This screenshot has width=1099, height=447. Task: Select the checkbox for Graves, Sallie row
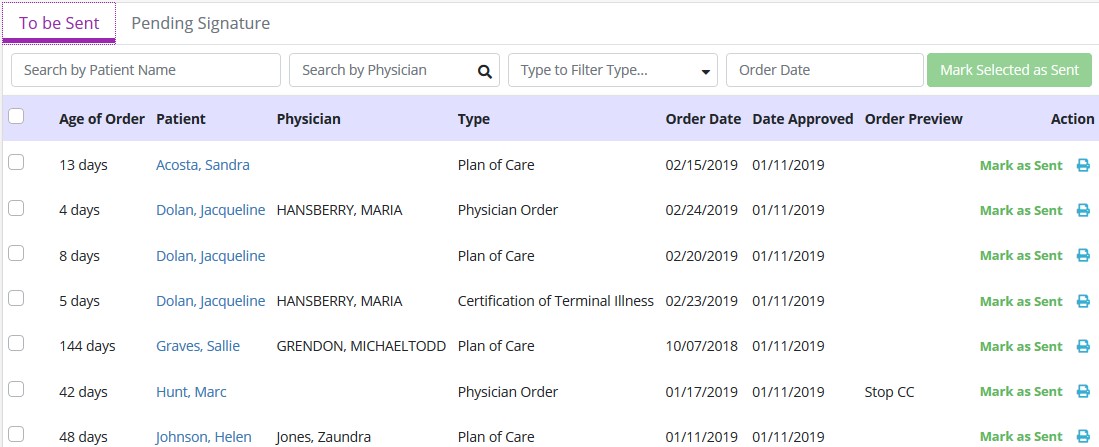16,343
